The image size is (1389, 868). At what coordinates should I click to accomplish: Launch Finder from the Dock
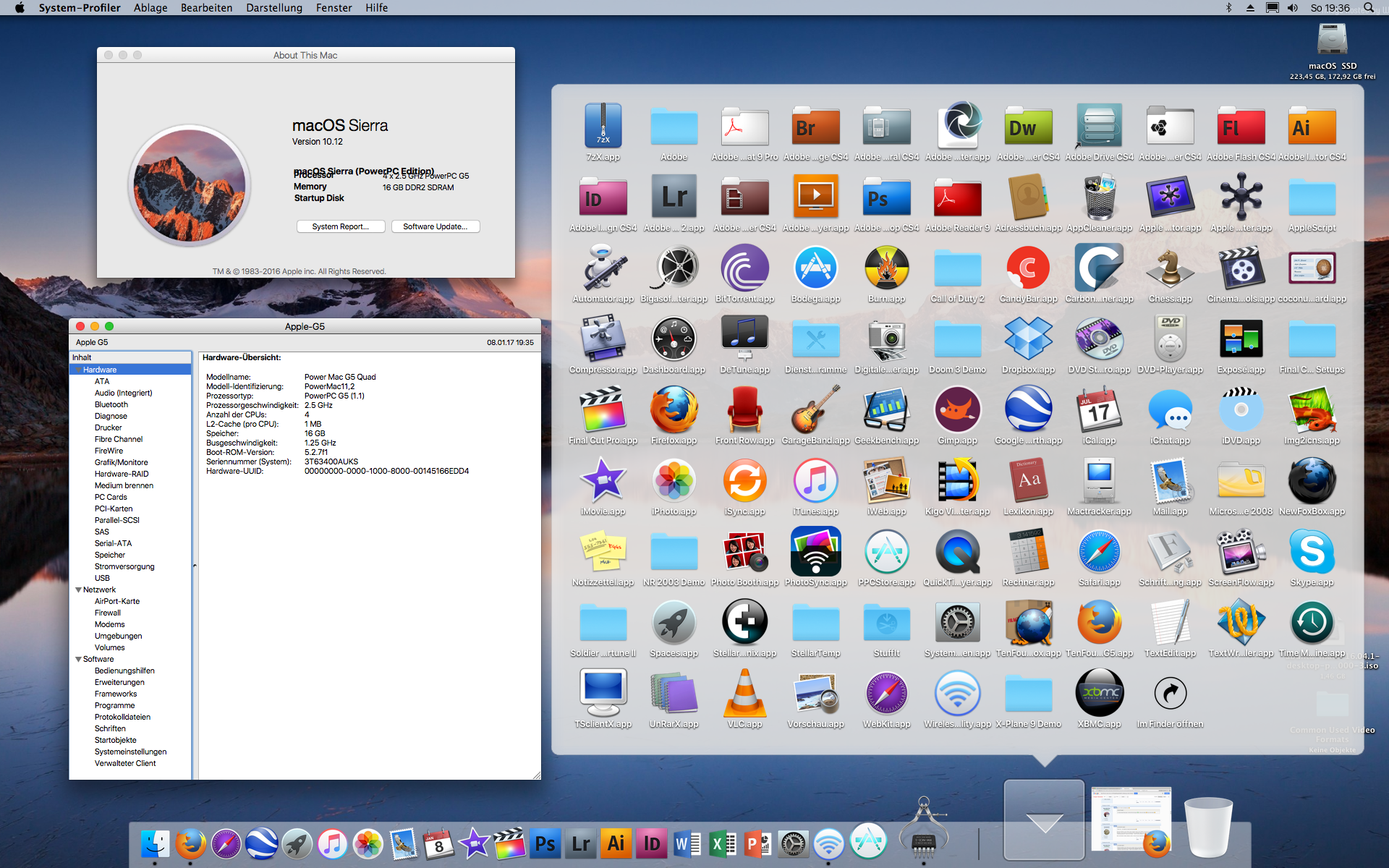155,843
